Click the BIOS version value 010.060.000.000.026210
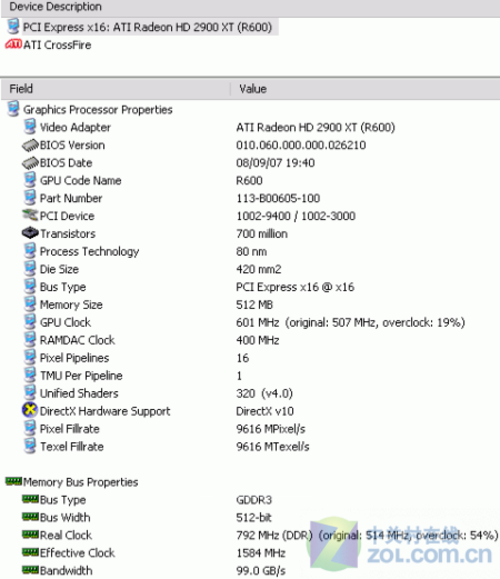The height and width of the screenshot is (579, 500). (301, 145)
